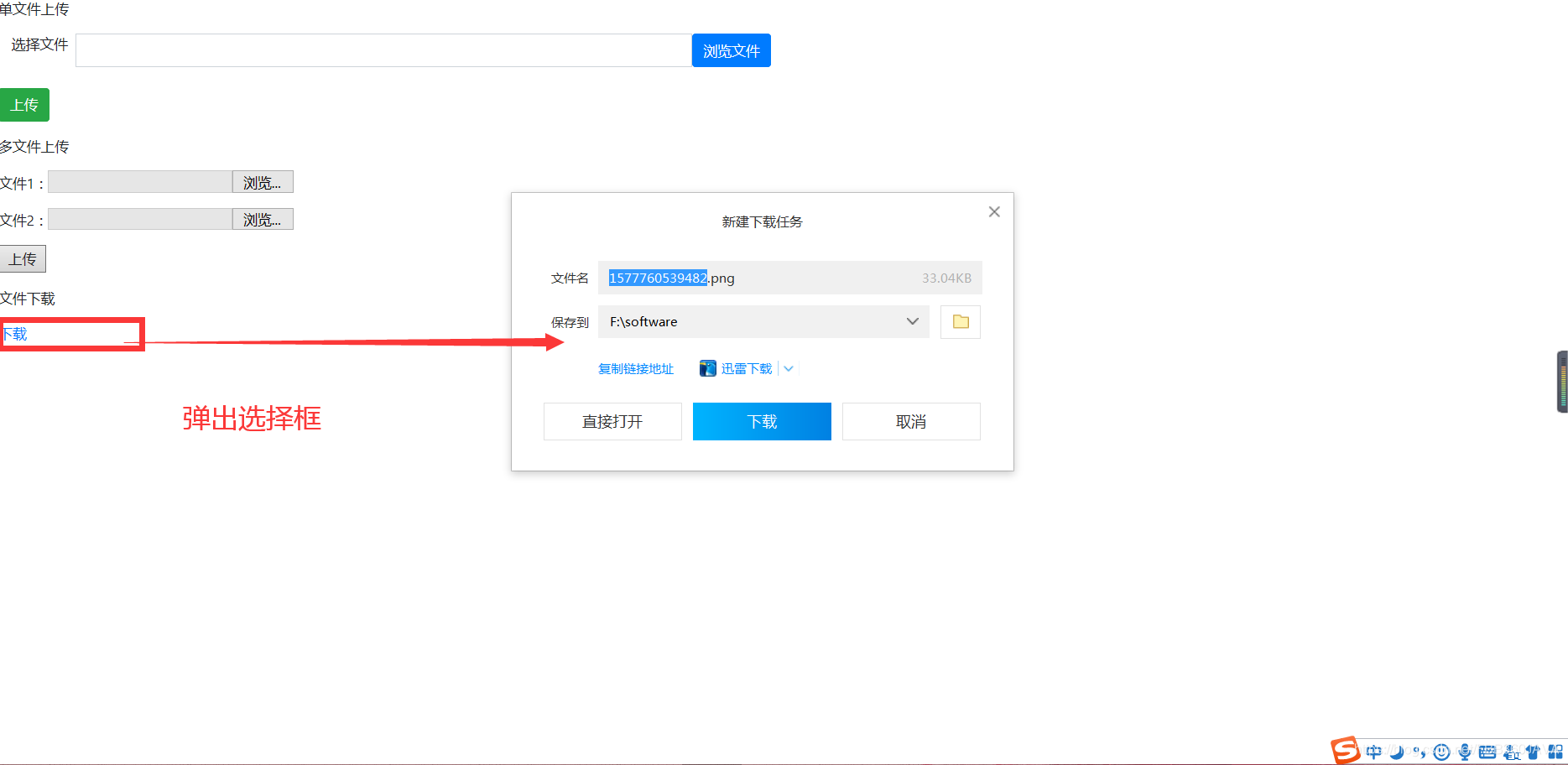Click the 迅雷下载 link text
Image resolution: width=1568 pixels, height=765 pixels.
point(747,368)
